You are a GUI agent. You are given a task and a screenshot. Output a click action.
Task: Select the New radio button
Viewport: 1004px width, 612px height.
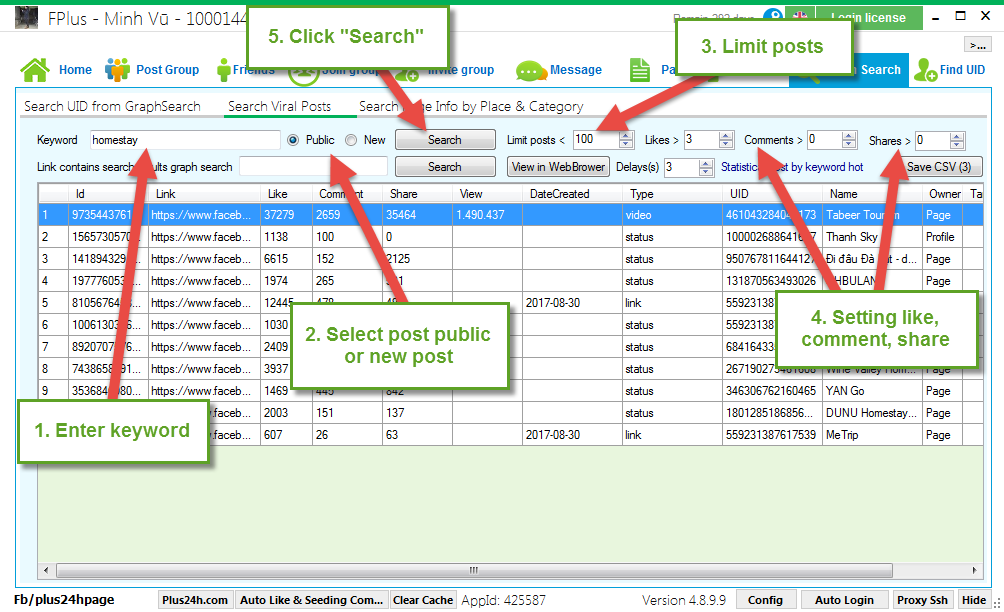click(351, 140)
